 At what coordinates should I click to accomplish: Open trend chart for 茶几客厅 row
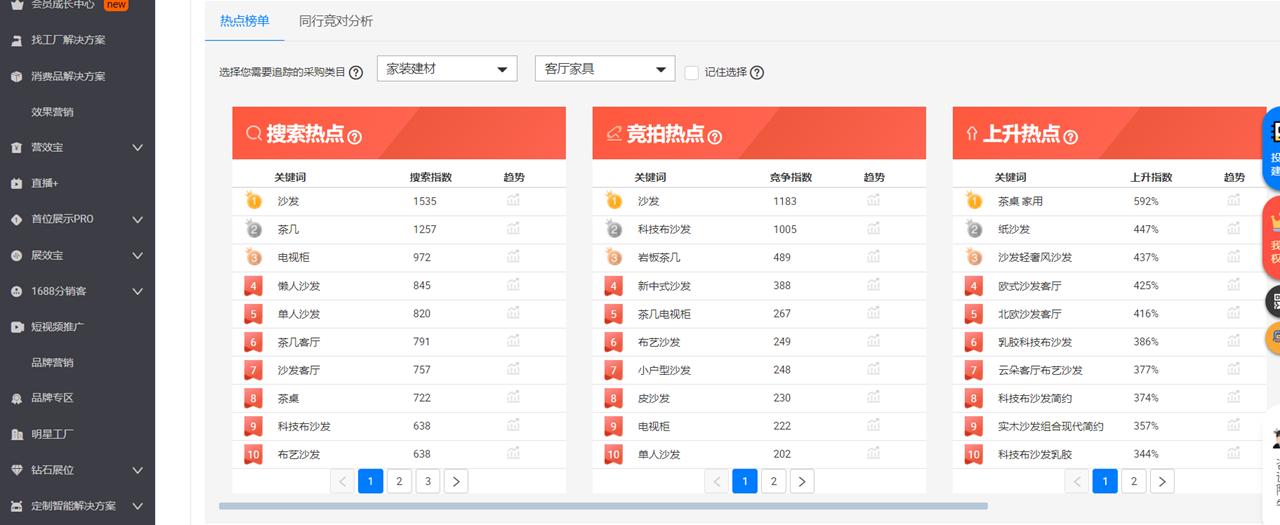[x=513, y=341]
